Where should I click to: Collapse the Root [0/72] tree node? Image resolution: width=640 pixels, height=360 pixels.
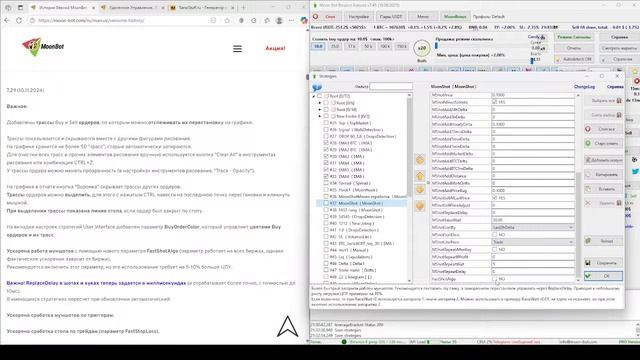[314, 96]
